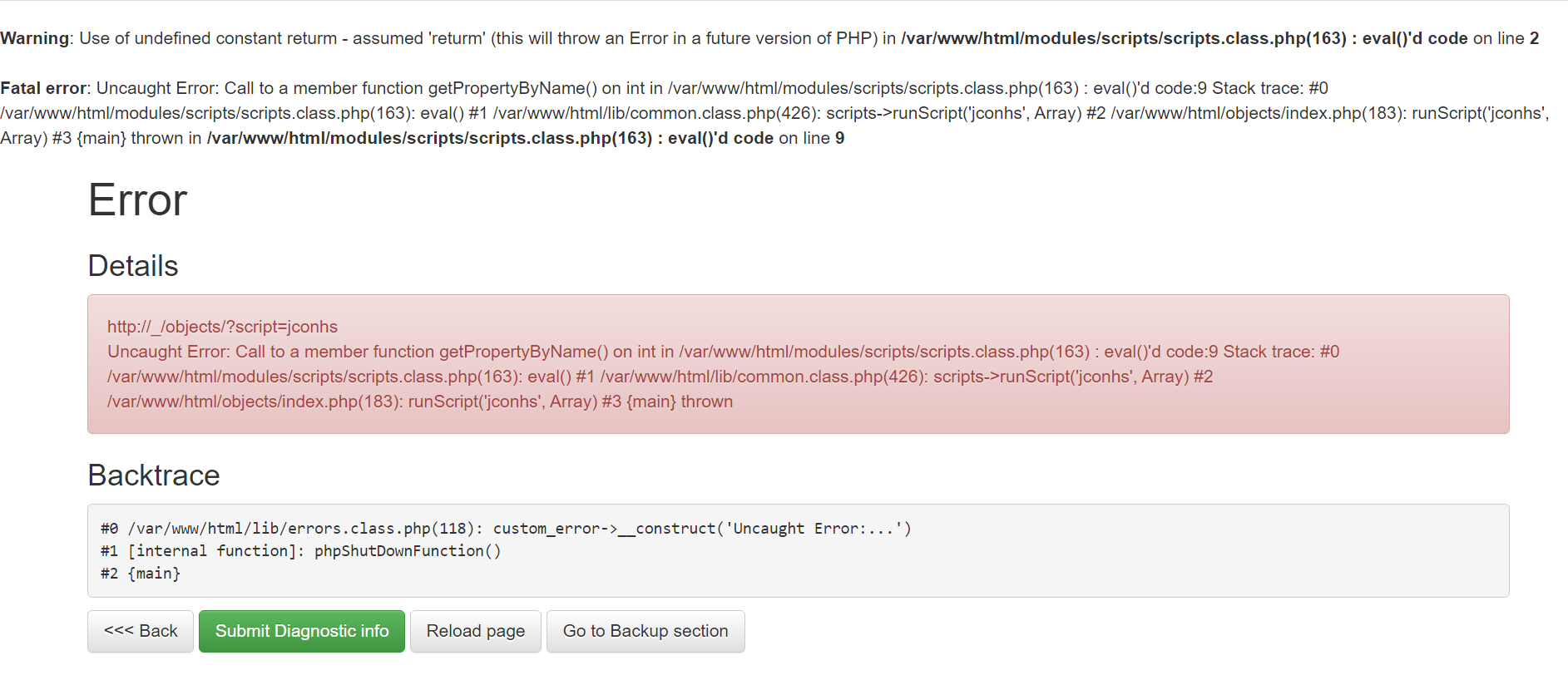The image size is (1568, 675).
Task: Click backtrace line #0 errors.class.php entry
Action: click(506, 529)
